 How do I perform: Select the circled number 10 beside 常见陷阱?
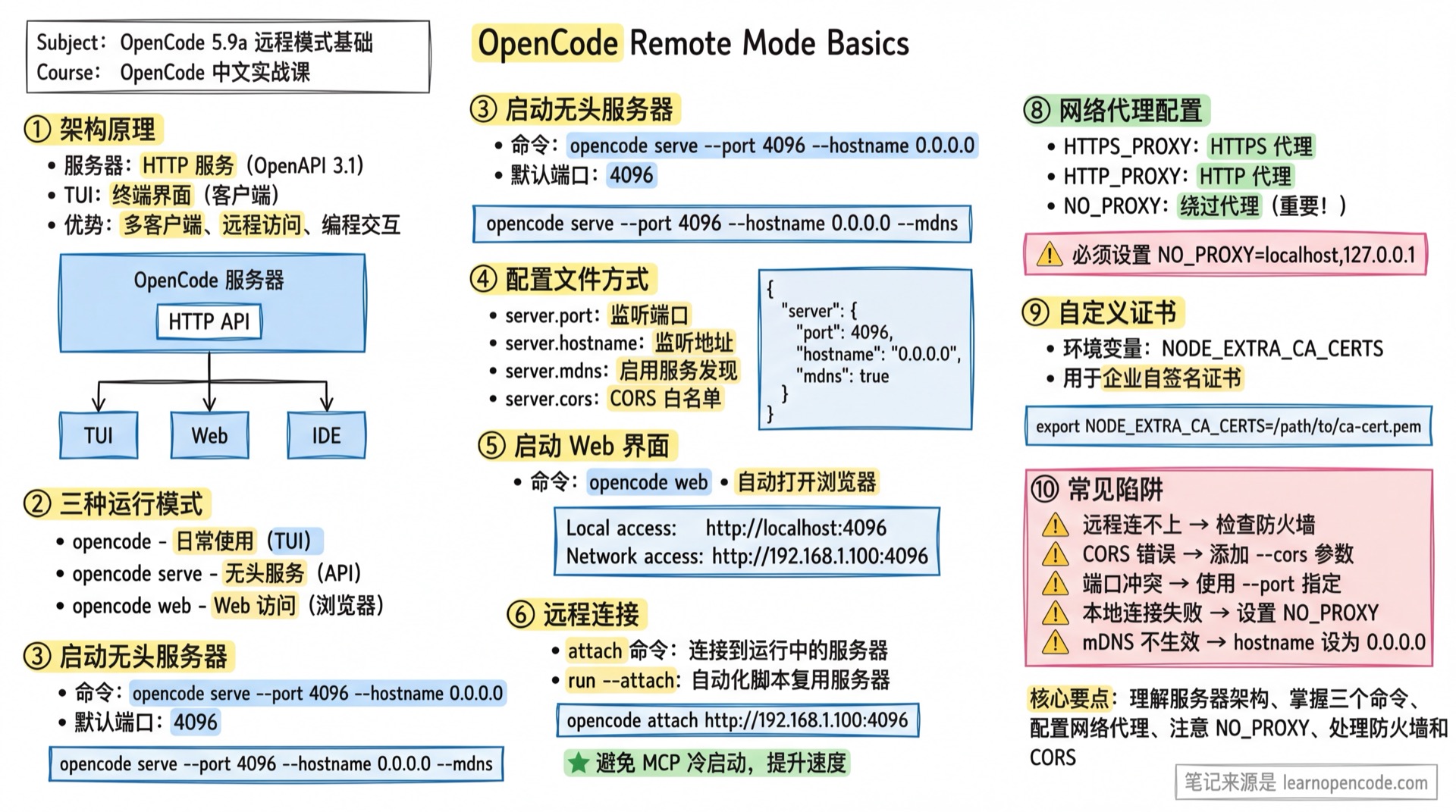pyautogui.click(x=1044, y=490)
